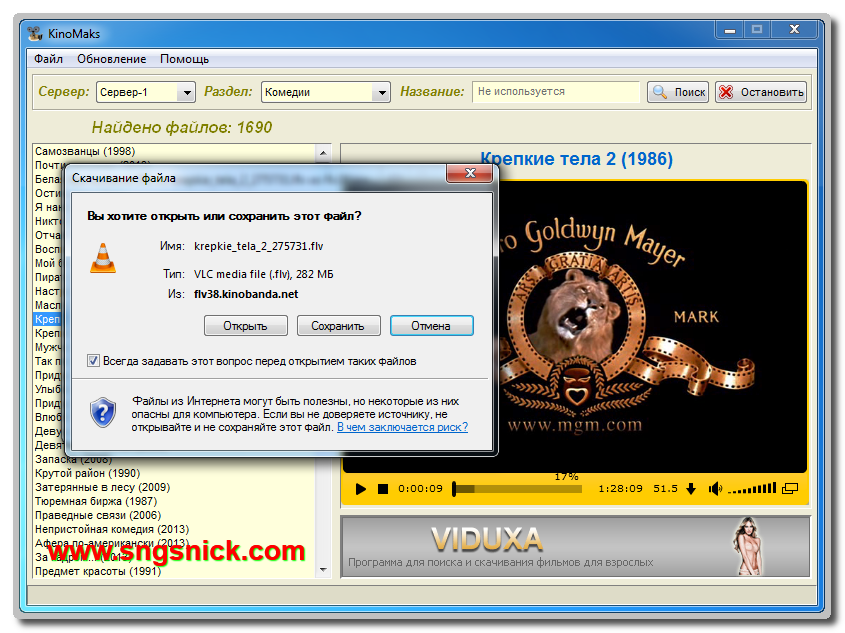Click the red X Остановить button
The image size is (845, 633).
coord(761,92)
